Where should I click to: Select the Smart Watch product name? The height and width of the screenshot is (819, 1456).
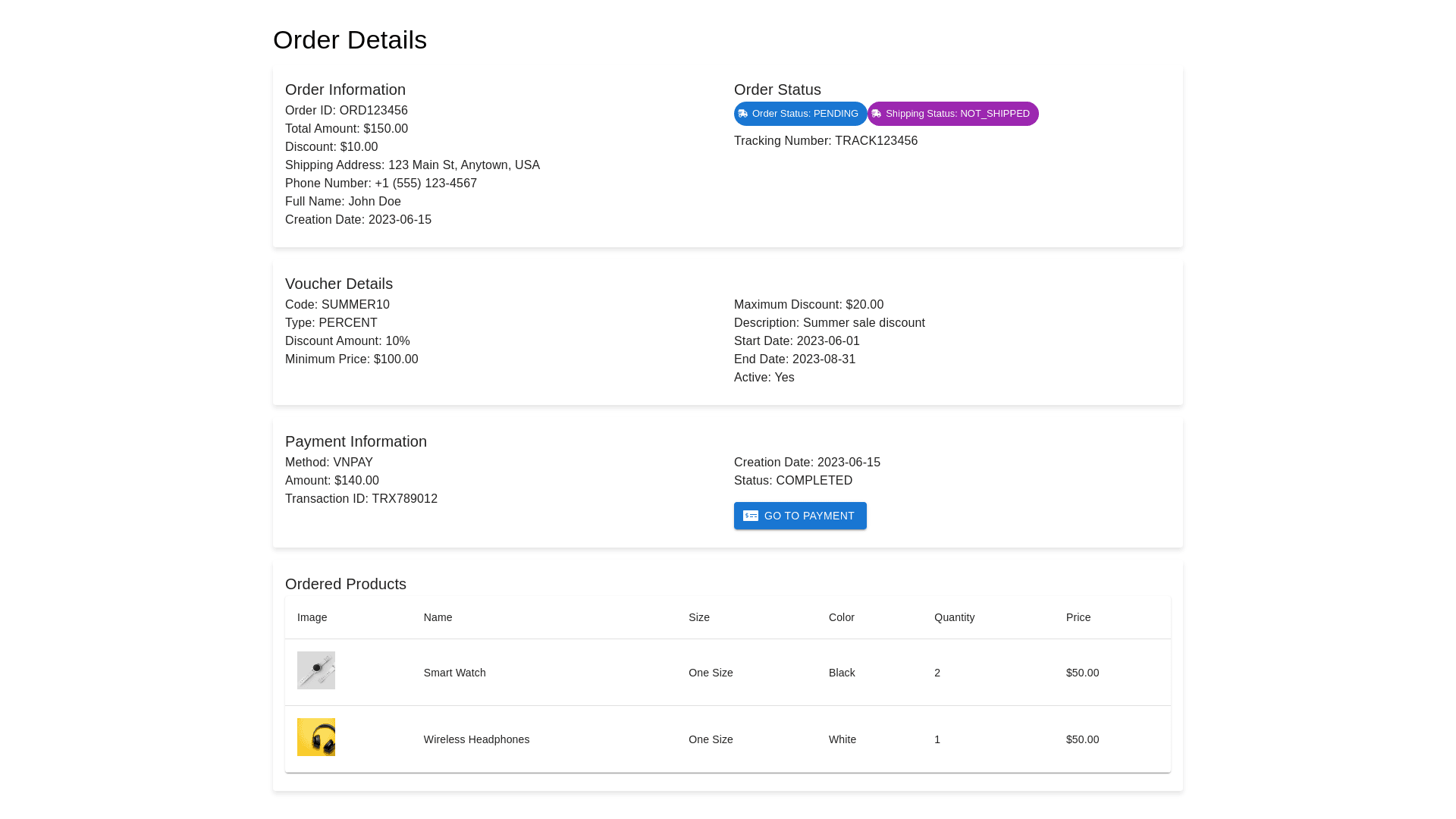[454, 673]
